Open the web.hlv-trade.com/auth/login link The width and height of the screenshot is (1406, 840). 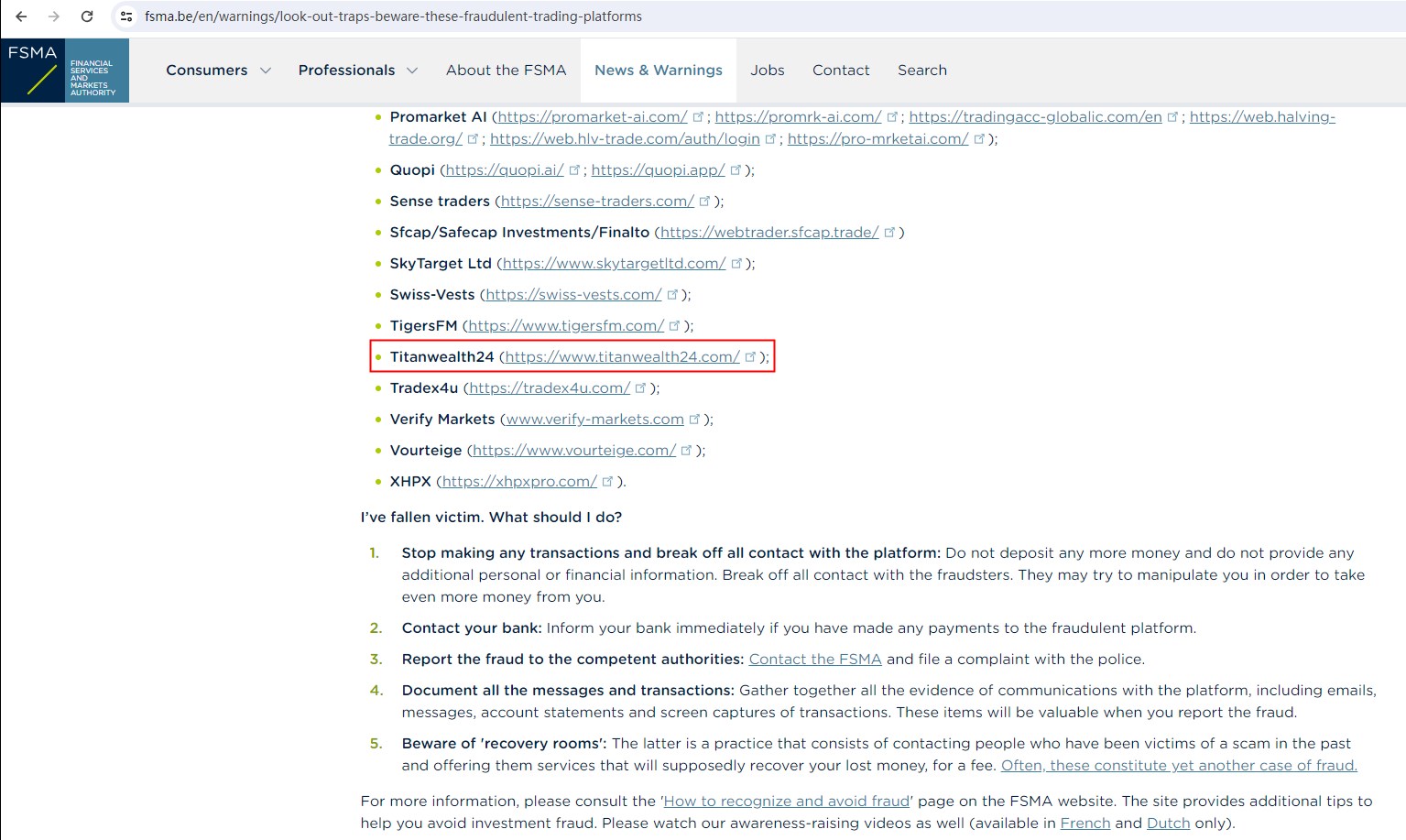click(x=625, y=139)
